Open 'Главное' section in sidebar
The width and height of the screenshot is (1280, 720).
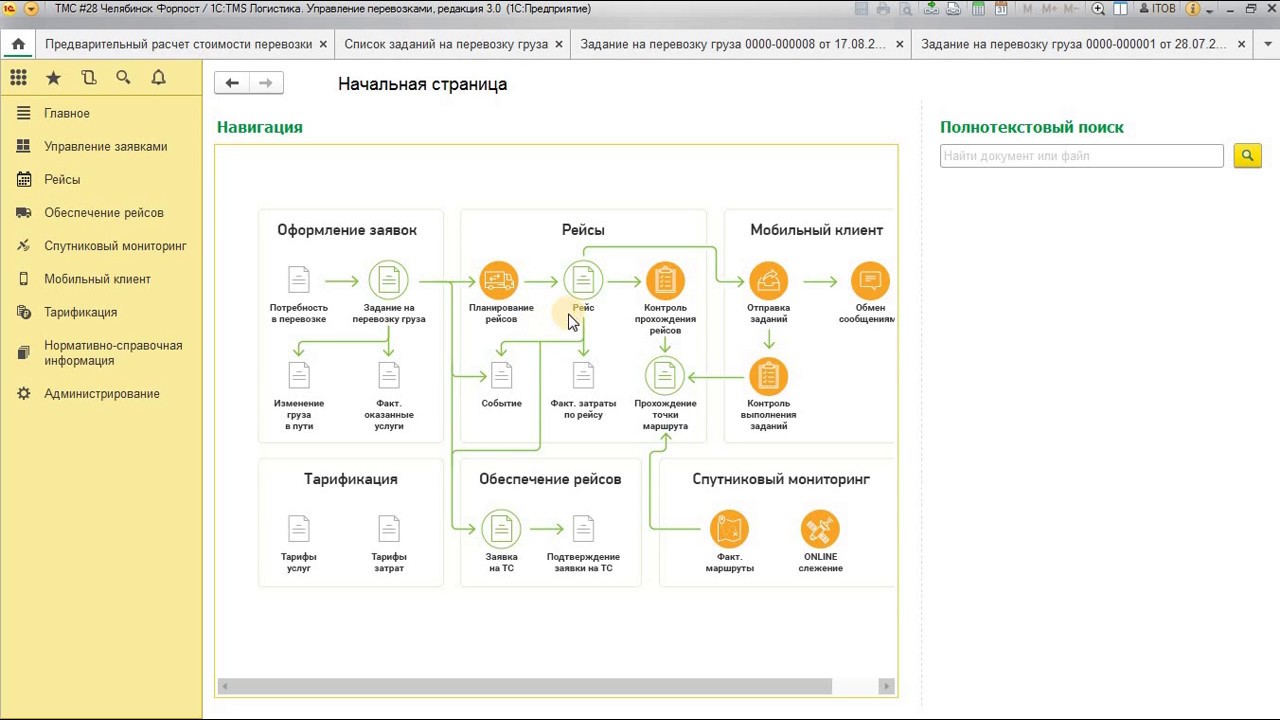click(x=101, y=113)
